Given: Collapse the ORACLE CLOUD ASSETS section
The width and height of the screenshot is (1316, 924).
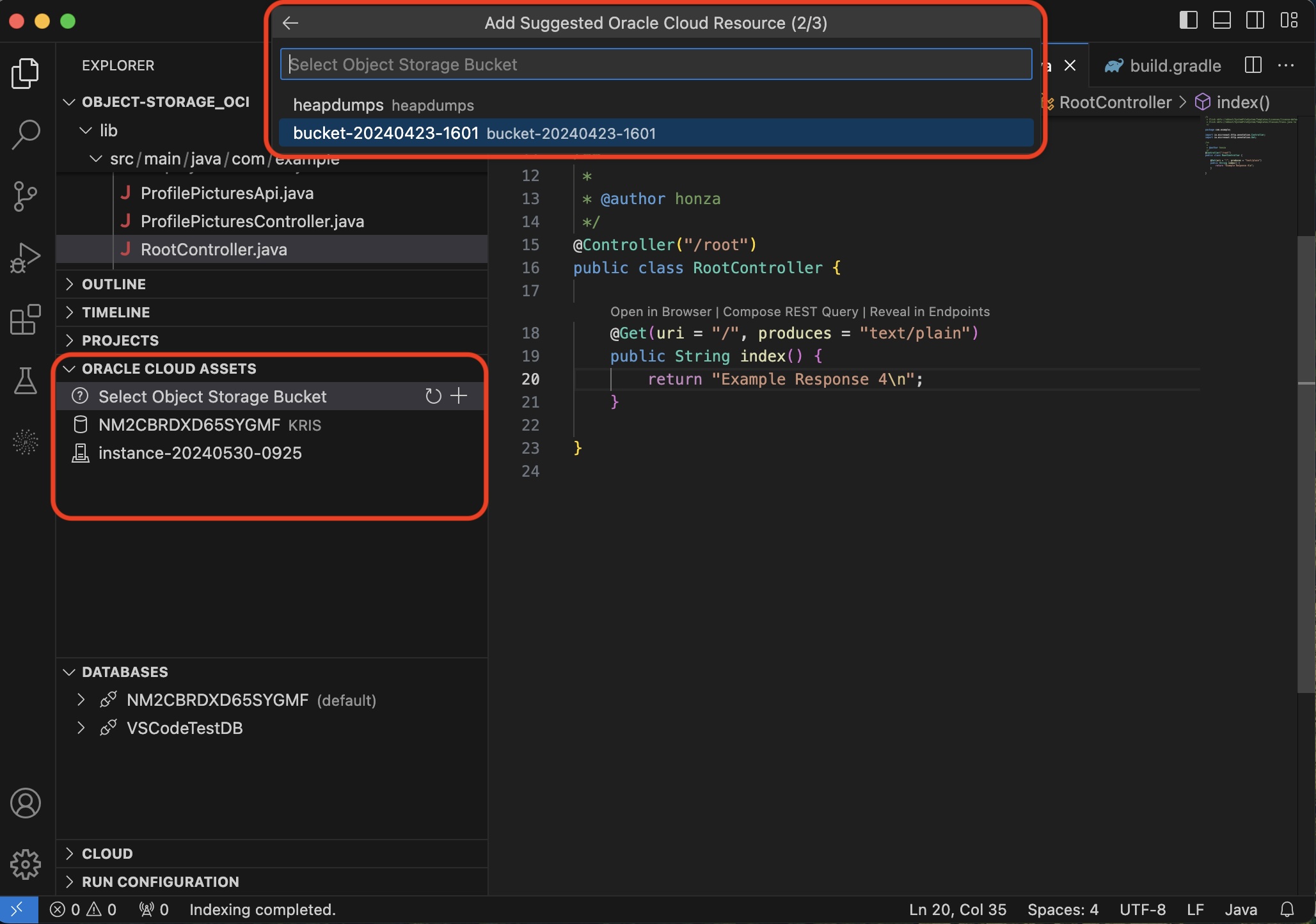Looking at the screenshot, I should pos(69,368).
